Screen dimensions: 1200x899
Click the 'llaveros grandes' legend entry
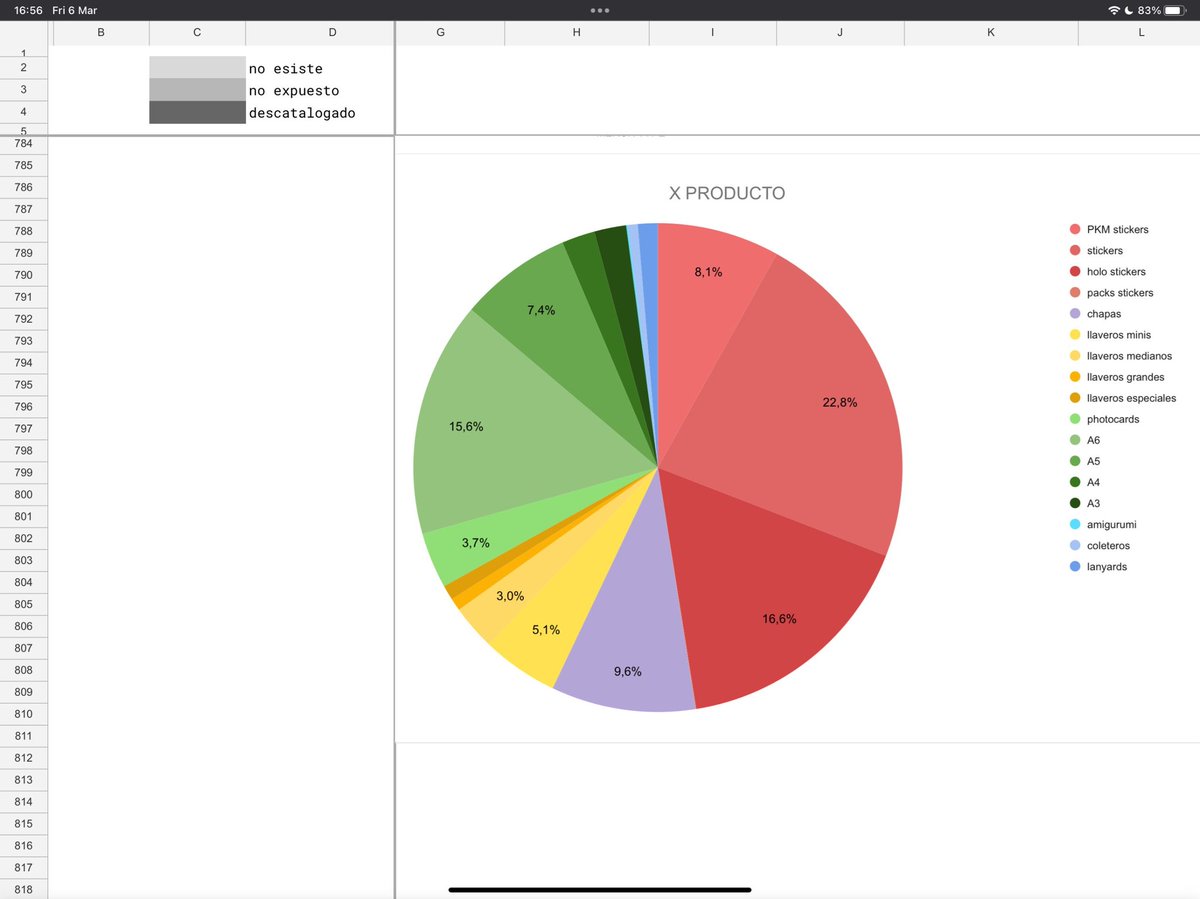pyautogui.click(x=1116, y=377)
